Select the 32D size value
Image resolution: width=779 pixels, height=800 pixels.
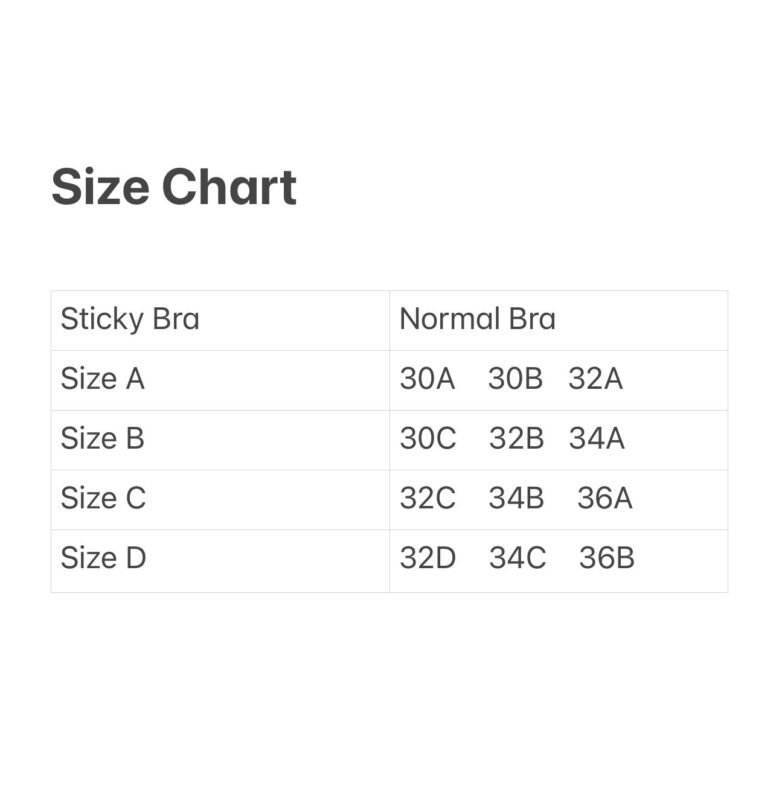(428, 557)
